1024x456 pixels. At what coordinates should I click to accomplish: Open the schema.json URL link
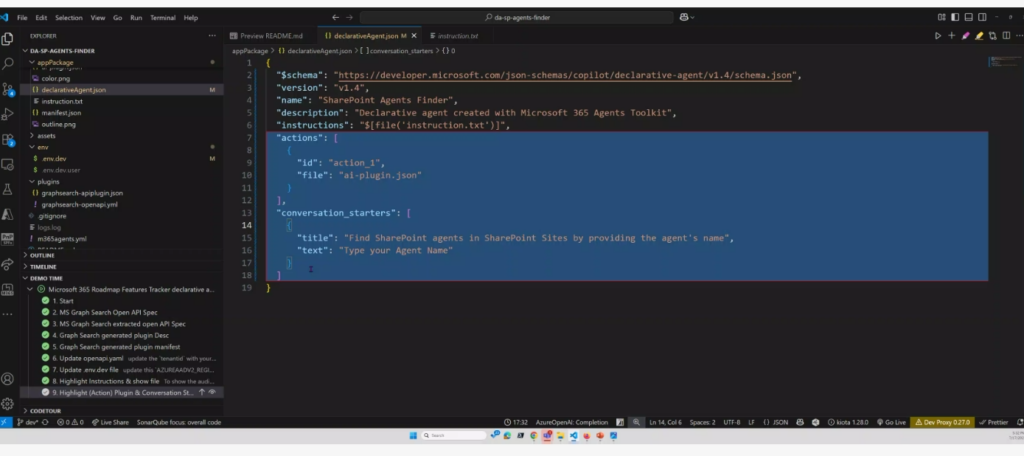coord(565,75)
